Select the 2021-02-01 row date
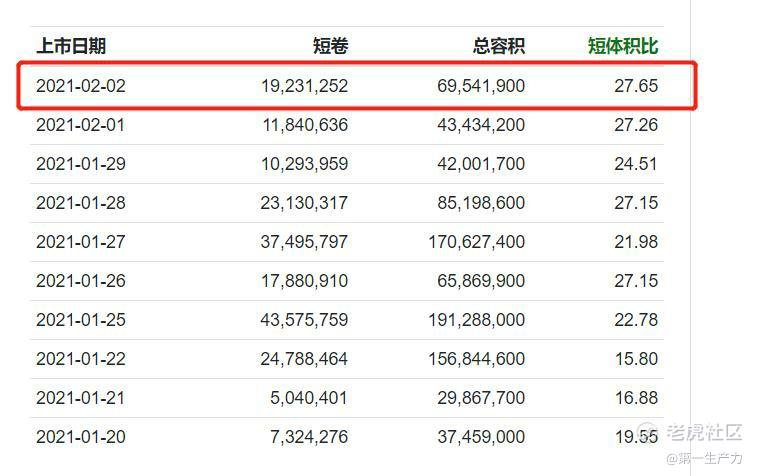The image size is (757, 476). pos(81,125)
